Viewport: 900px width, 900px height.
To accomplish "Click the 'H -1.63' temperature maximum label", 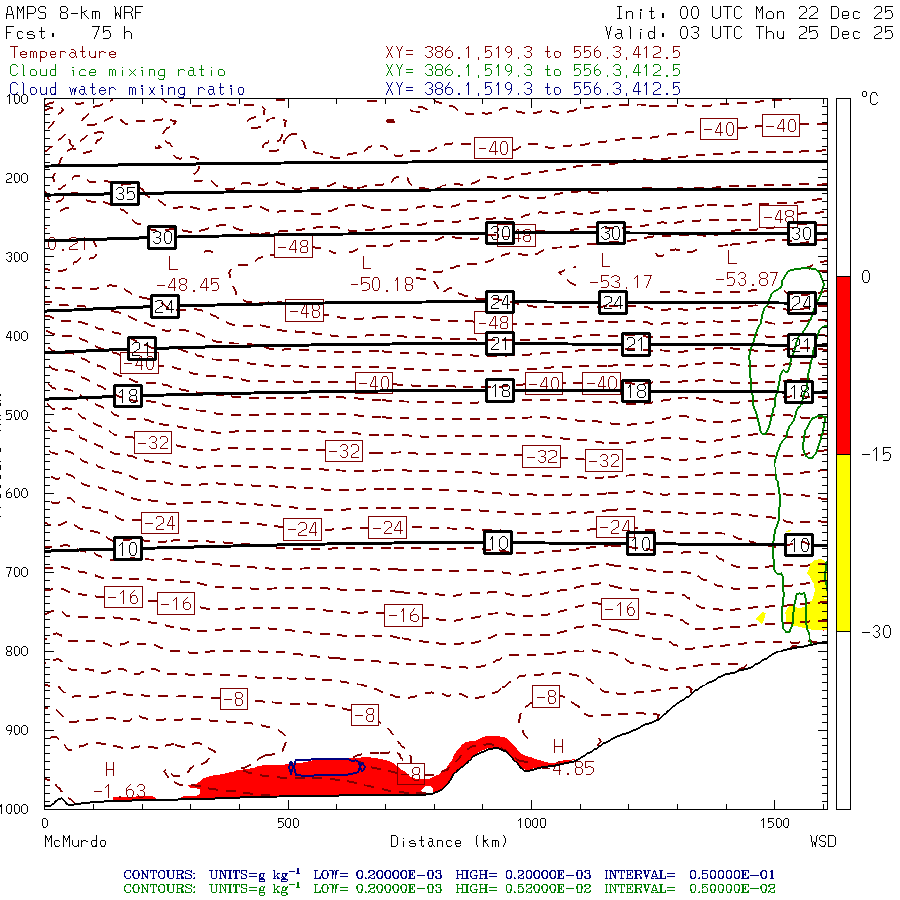I will 119,780.
